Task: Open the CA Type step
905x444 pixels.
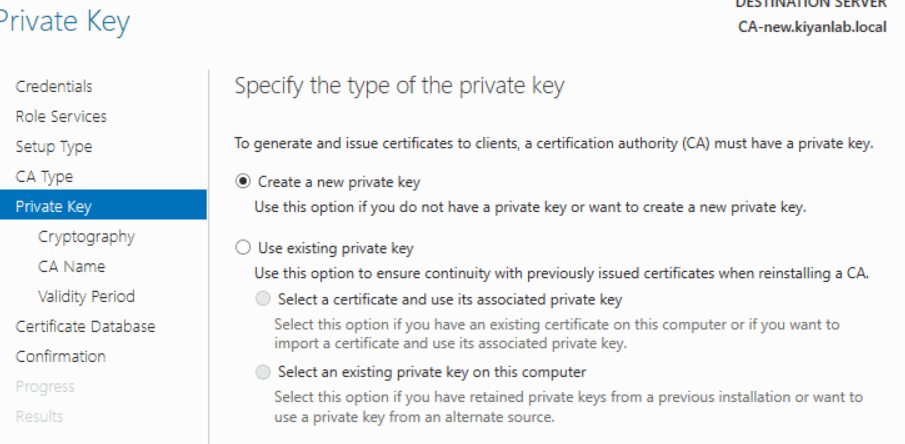Action: (44, 176)
